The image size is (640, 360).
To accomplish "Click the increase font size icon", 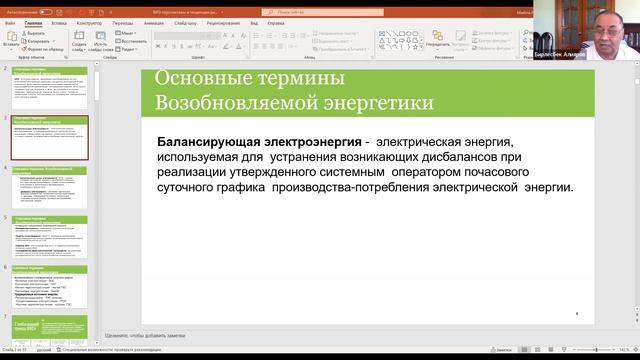I will [225, 36].
